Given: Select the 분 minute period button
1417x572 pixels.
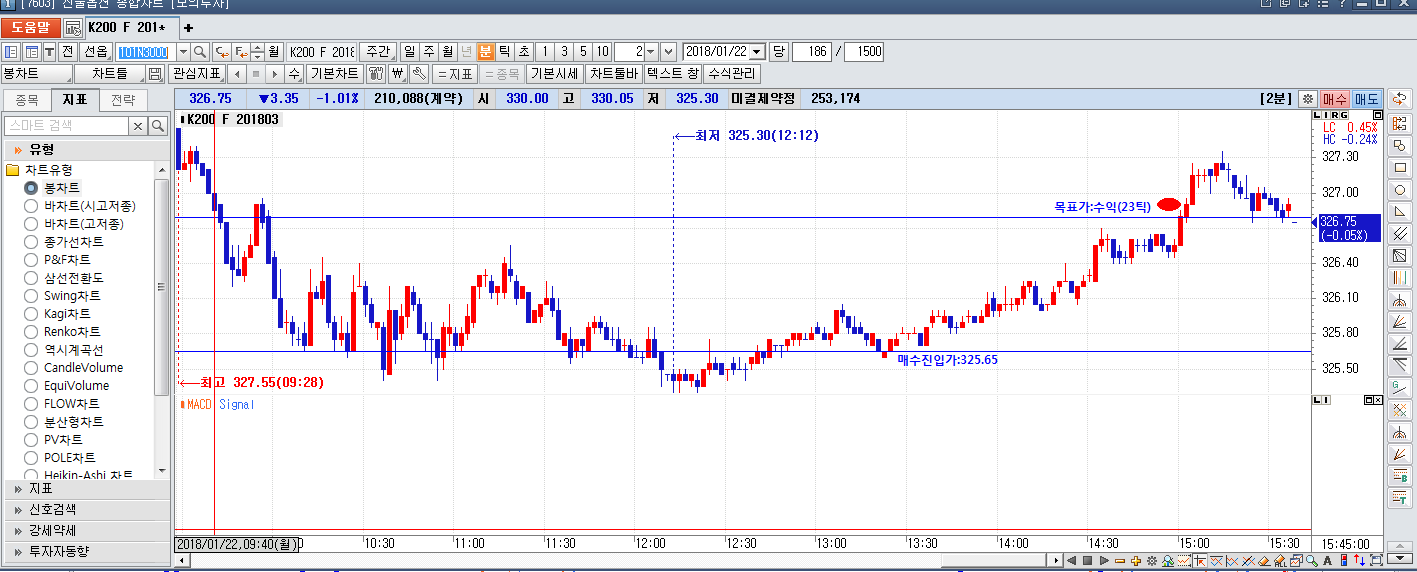Looking at the screenshot, I should pyautogui.click(x=485, y=51).
